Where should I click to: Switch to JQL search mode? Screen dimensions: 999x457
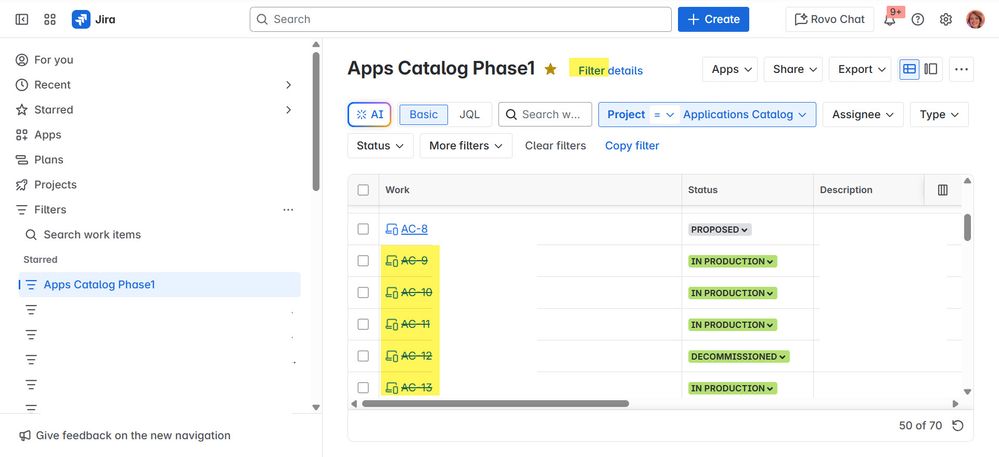click(x=469, y=114)
